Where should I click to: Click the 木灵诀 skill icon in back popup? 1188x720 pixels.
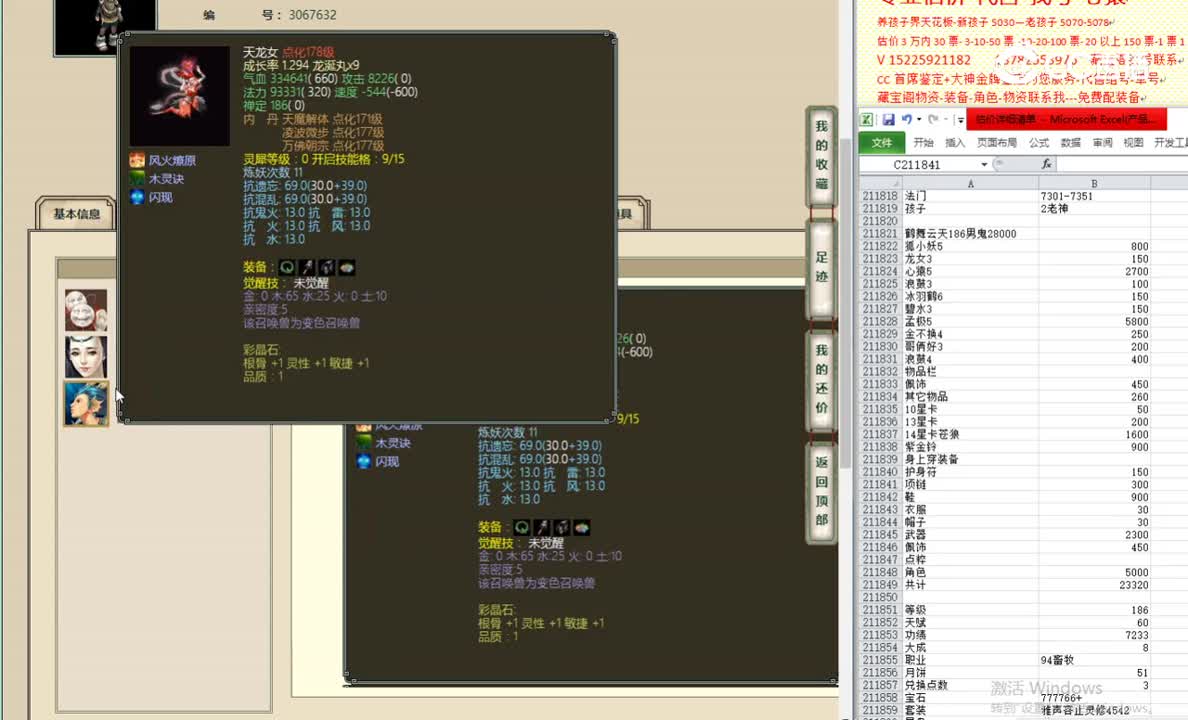(x=364, y=443)
